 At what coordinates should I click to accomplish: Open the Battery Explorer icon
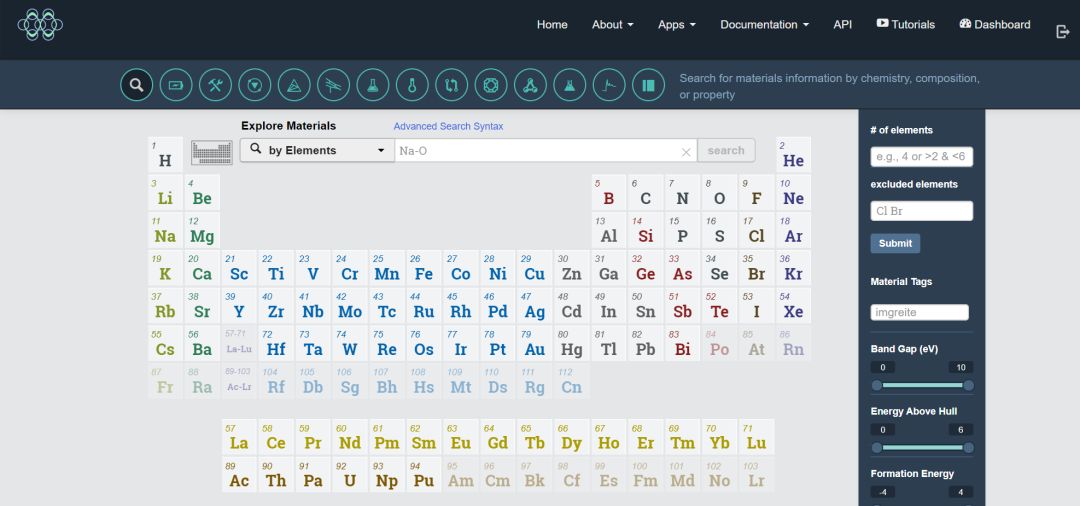(x=176, y=85)
